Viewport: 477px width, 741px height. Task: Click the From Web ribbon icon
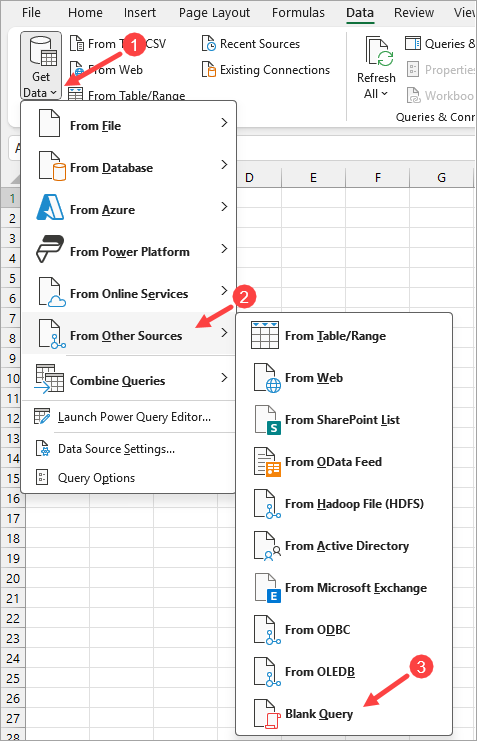tap(77, 69)
